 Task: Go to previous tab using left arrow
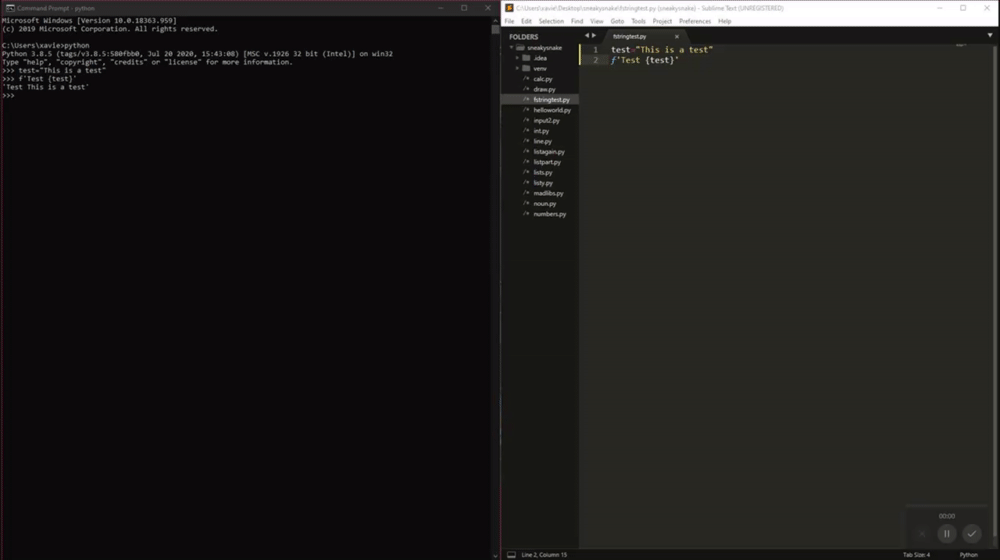587,36
